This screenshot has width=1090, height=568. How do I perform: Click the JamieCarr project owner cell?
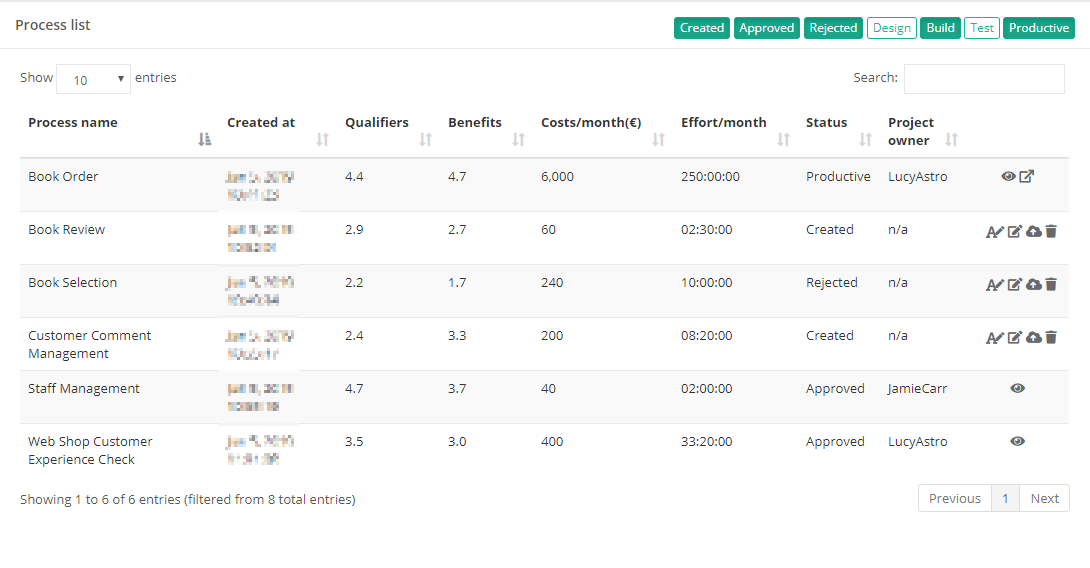(918, 389)
